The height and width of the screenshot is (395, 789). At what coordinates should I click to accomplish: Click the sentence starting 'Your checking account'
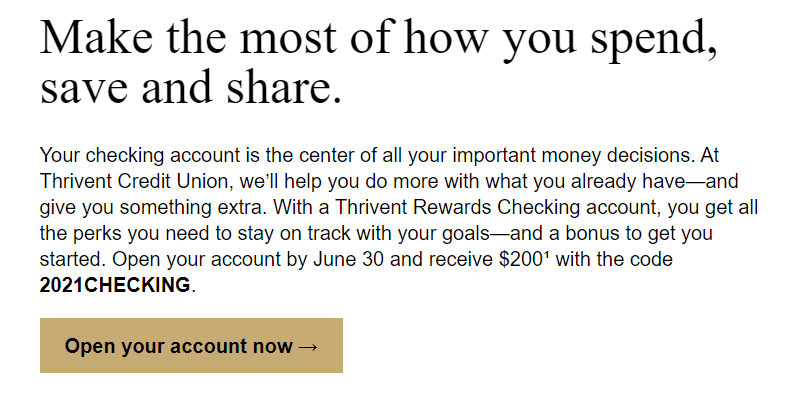click(367, 155)
